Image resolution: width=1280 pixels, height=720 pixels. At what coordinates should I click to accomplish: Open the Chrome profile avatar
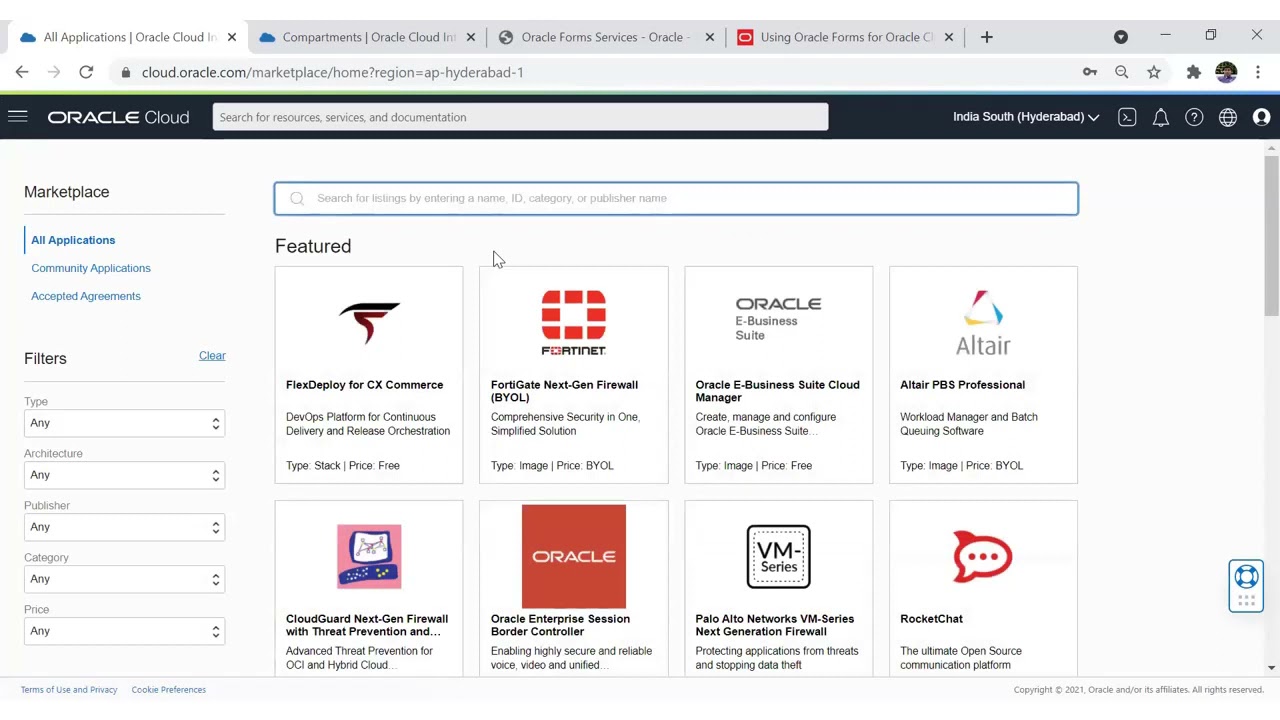click(x=1226, y=72)
